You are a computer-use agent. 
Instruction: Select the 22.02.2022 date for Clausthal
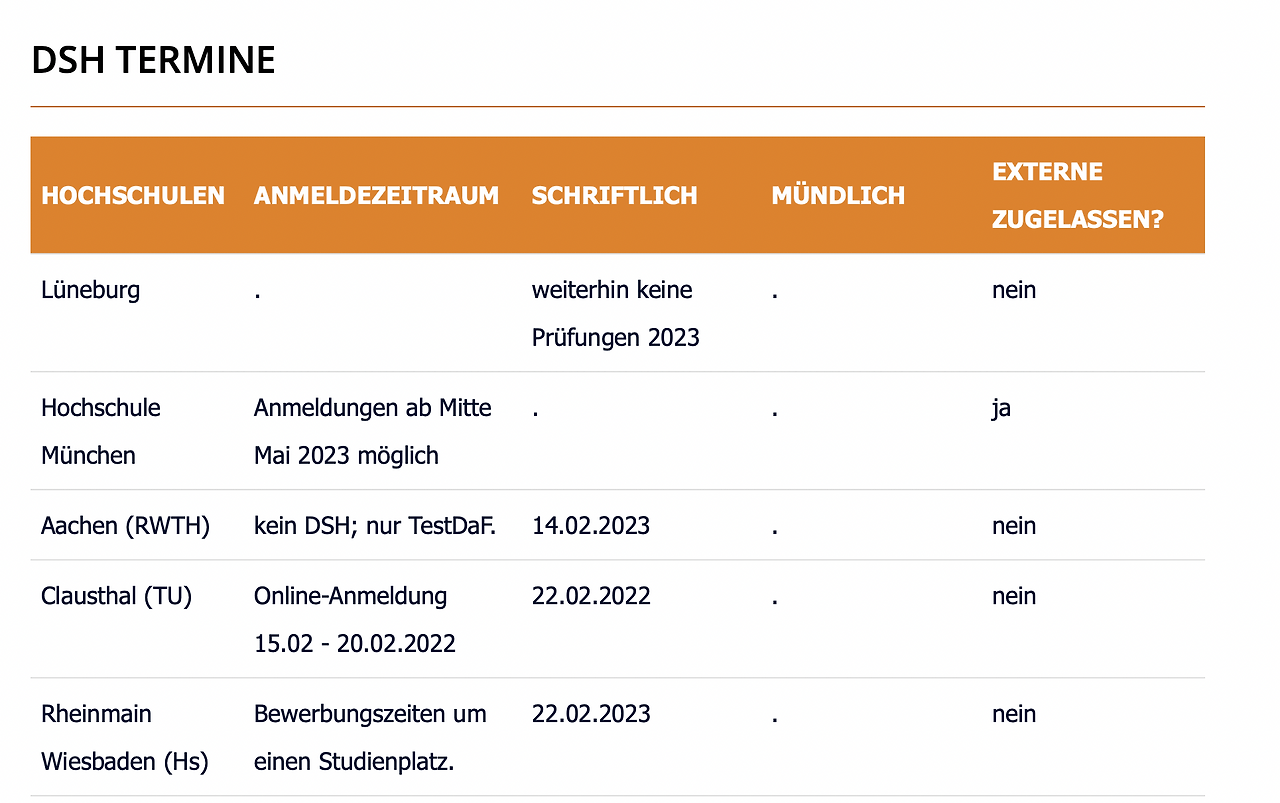(x=591, y=596)
